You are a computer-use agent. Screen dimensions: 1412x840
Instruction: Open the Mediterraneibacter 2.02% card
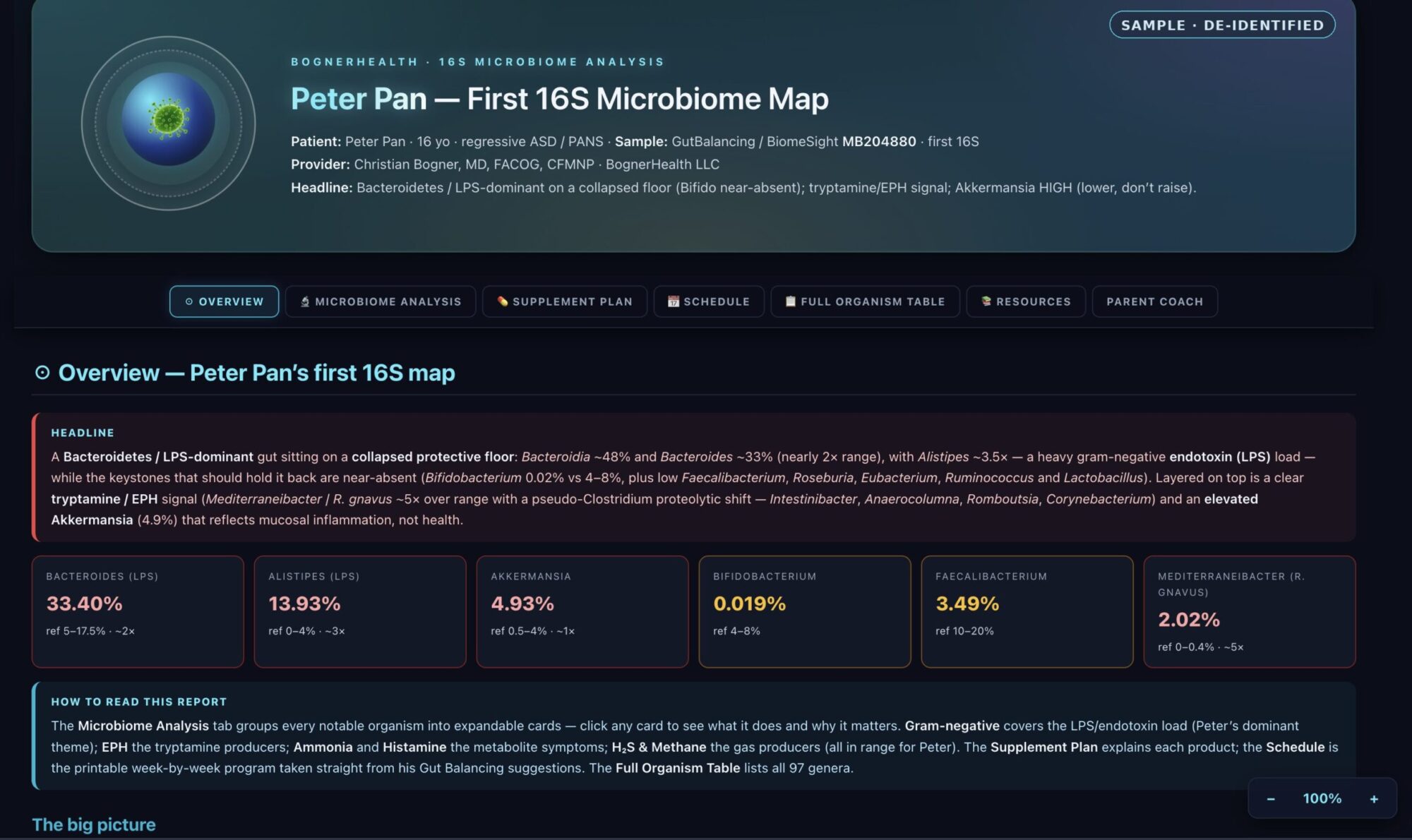1250,611
